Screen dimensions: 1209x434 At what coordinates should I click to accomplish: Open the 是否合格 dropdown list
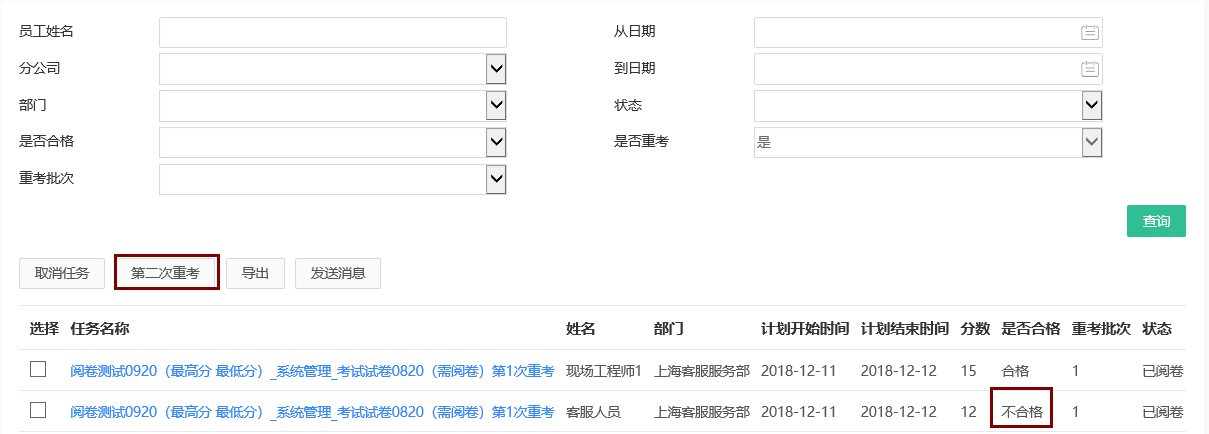(x=496, y=143)
